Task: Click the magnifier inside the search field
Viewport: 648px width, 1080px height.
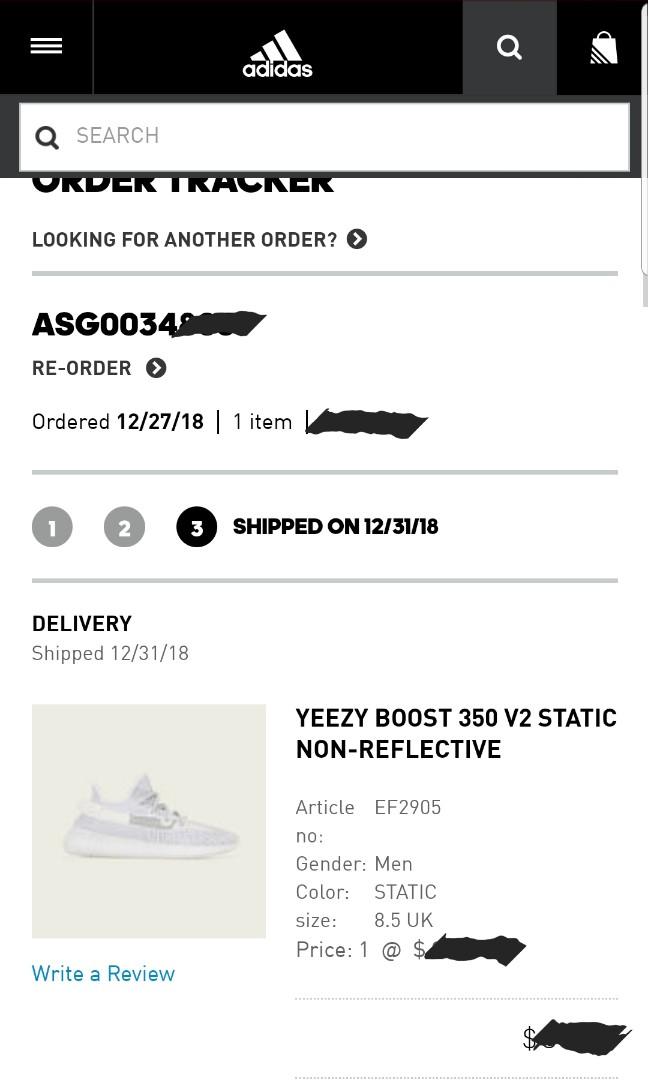Action: (x=47, y=137)
